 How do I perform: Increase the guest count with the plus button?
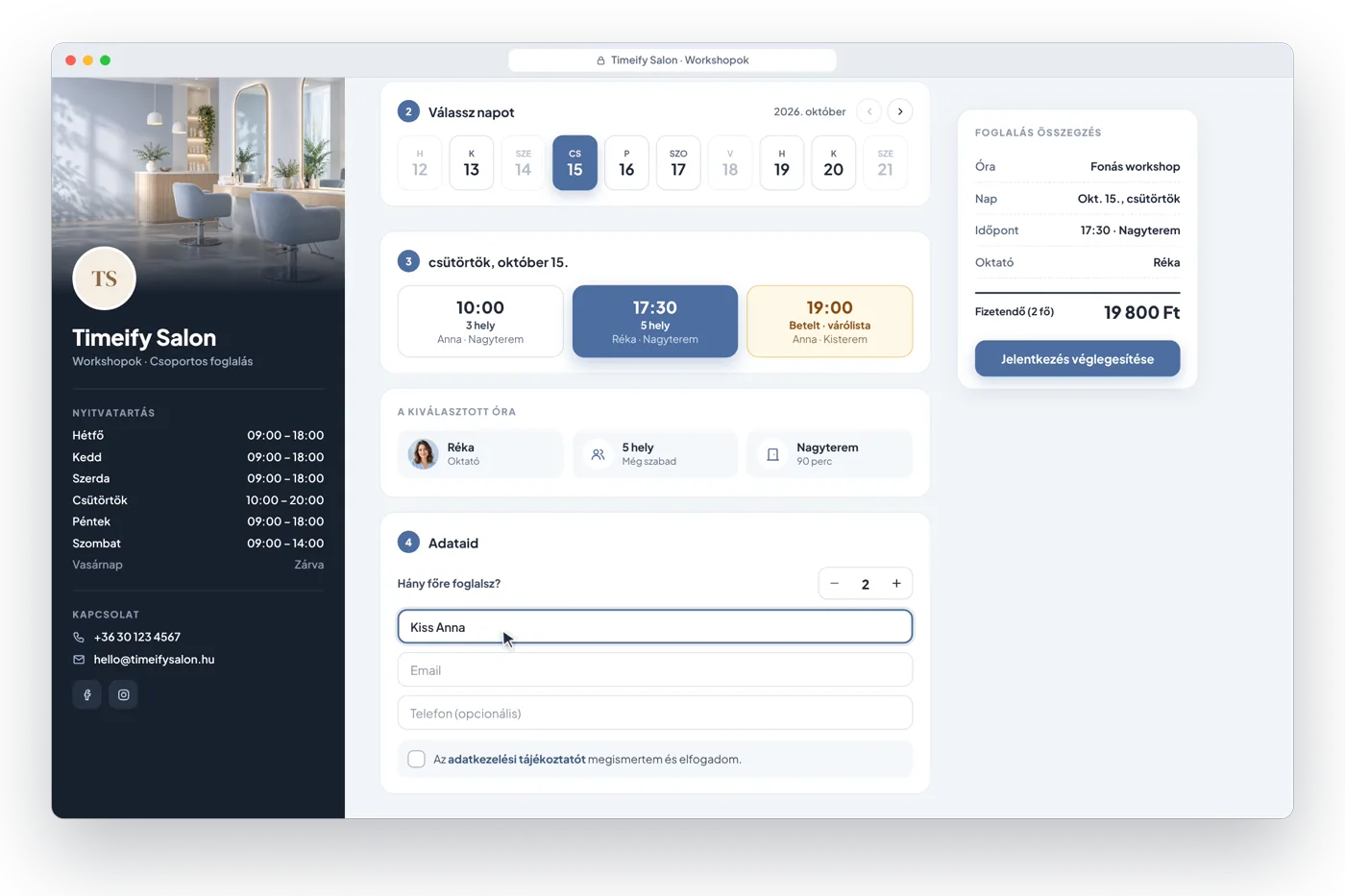point(896,584)
